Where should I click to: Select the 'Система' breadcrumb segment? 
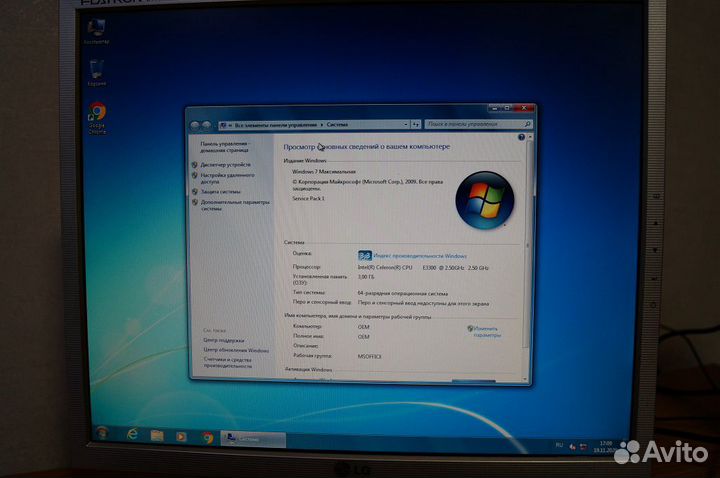click(338, 124)
